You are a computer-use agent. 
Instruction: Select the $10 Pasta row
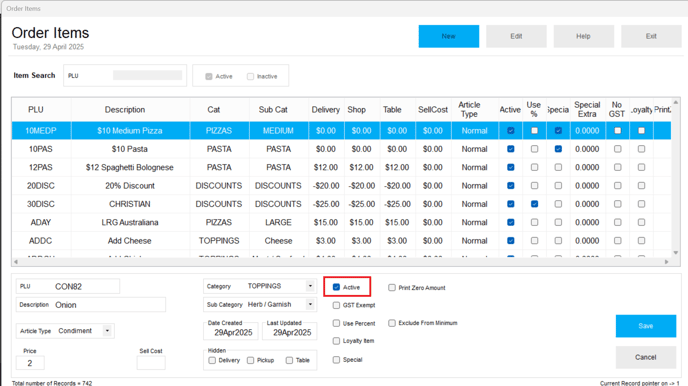[x=341, y=149]
